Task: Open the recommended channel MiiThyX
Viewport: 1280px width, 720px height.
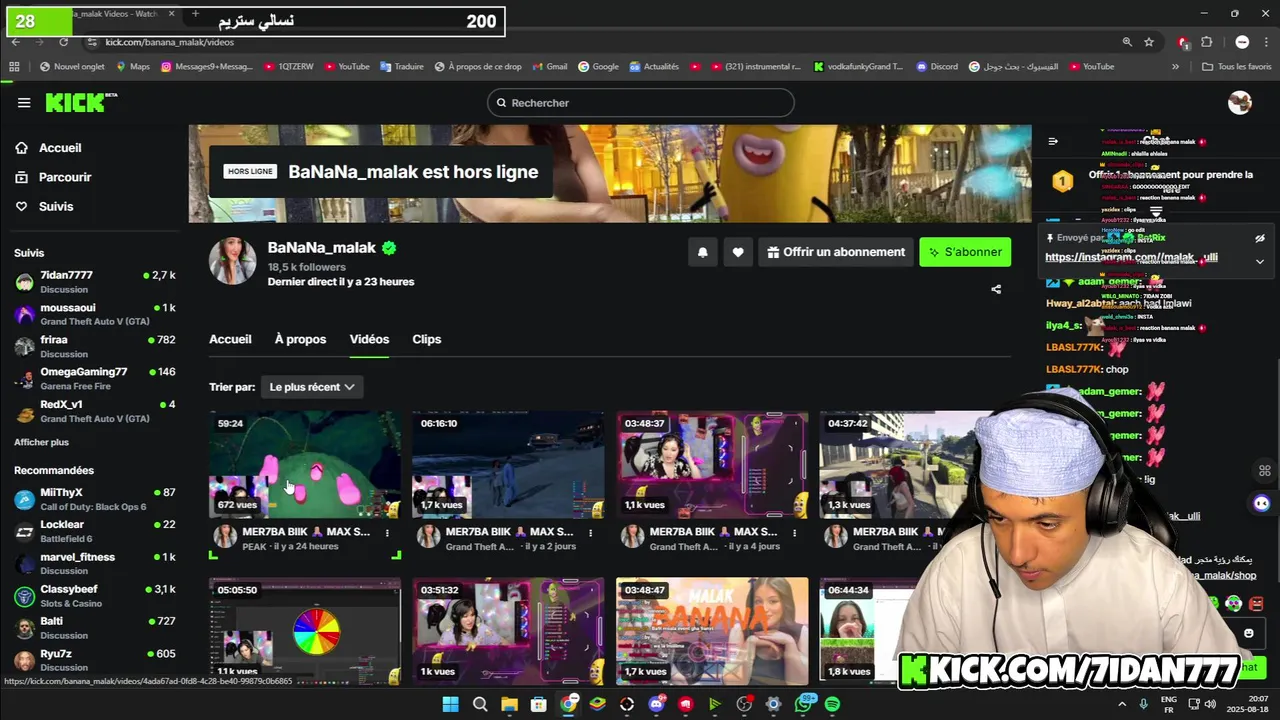Action: click(95, 500)
